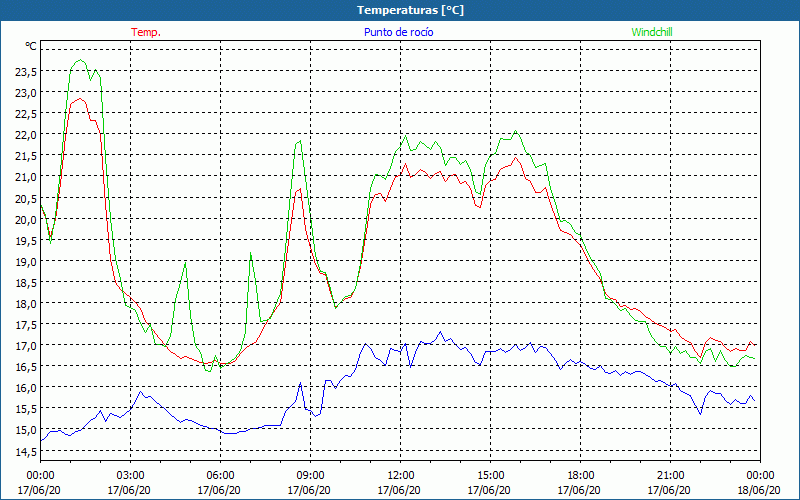Click the '16,0' y-axis value
The height and width of the screenshot is (500, 800).
click(26, 388)
